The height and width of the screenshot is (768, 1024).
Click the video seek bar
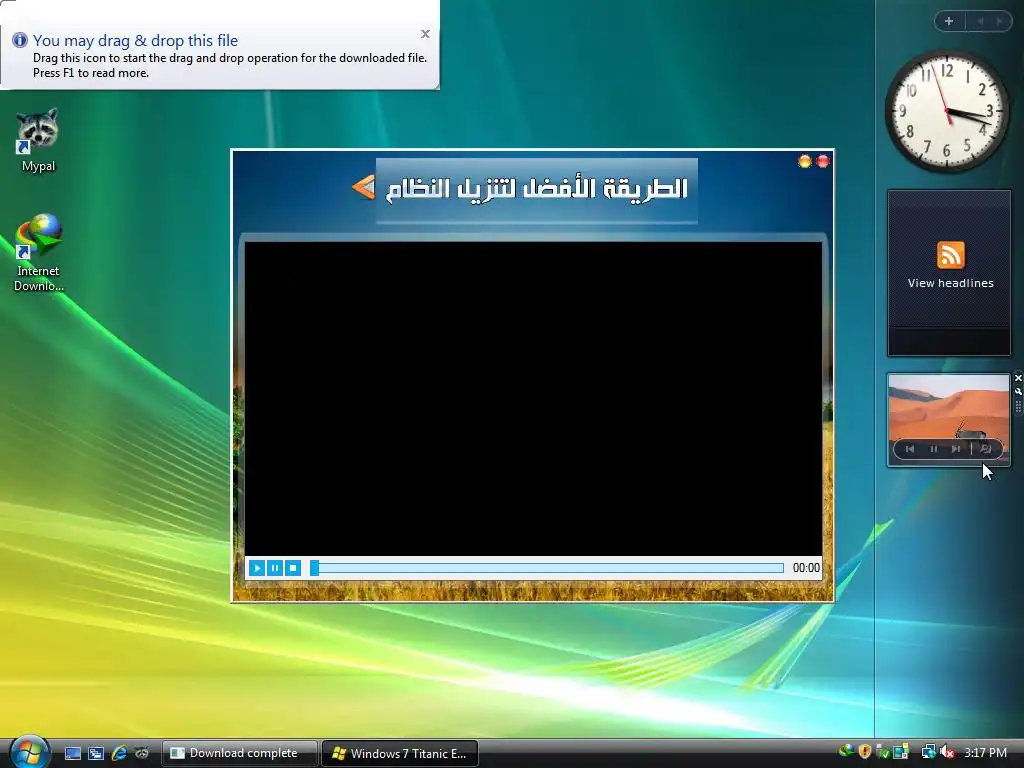point(547,568)
